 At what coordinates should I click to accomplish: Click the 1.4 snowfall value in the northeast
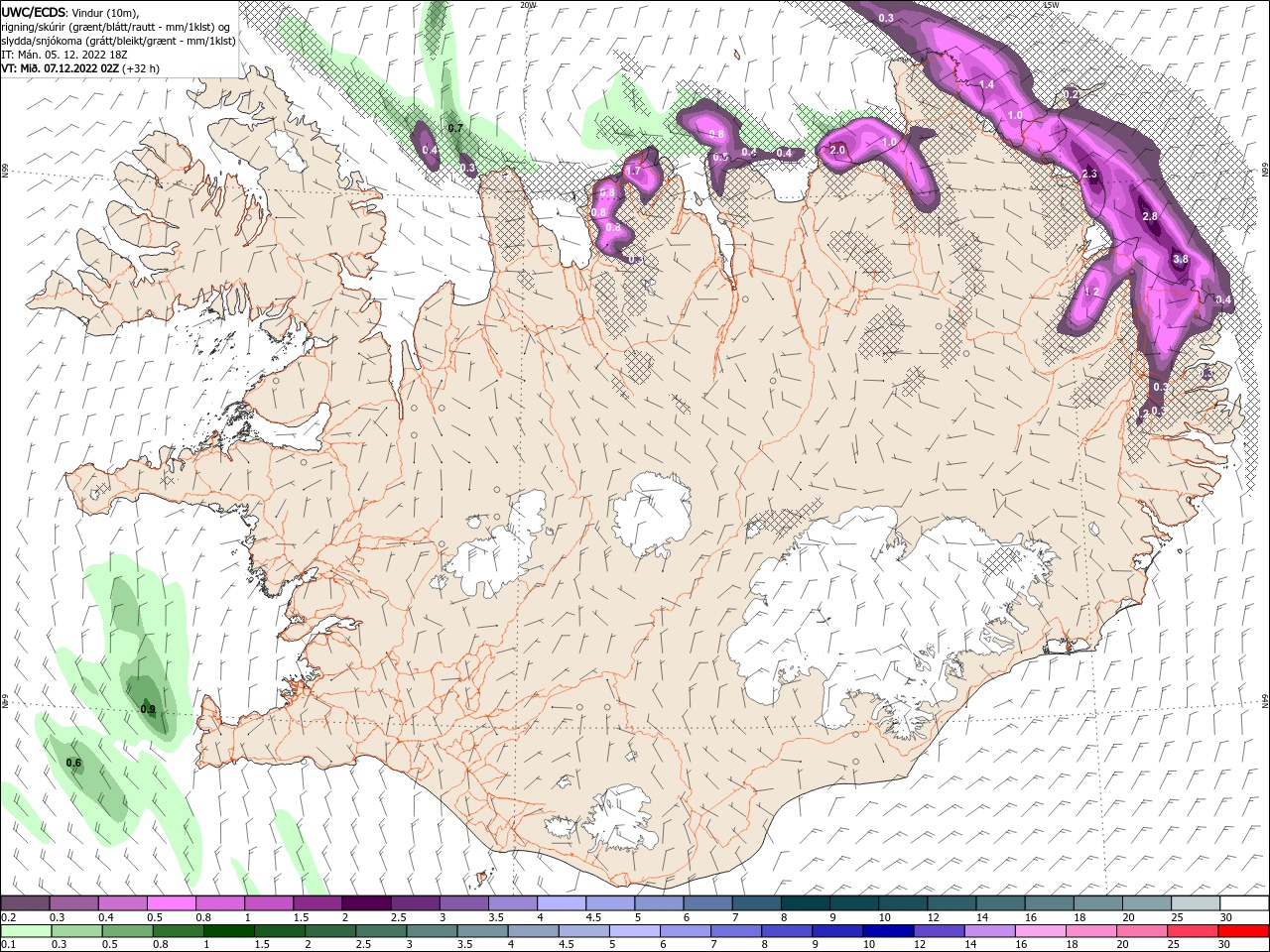pos(987,85)
